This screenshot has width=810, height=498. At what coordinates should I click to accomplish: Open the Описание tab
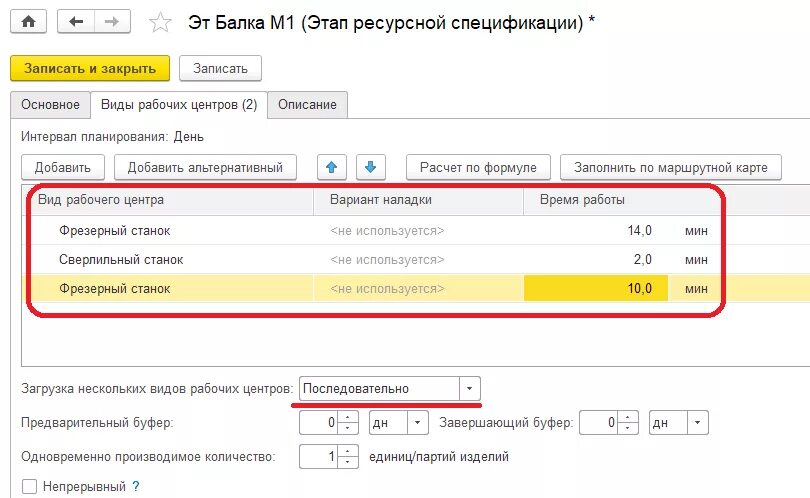307,105
